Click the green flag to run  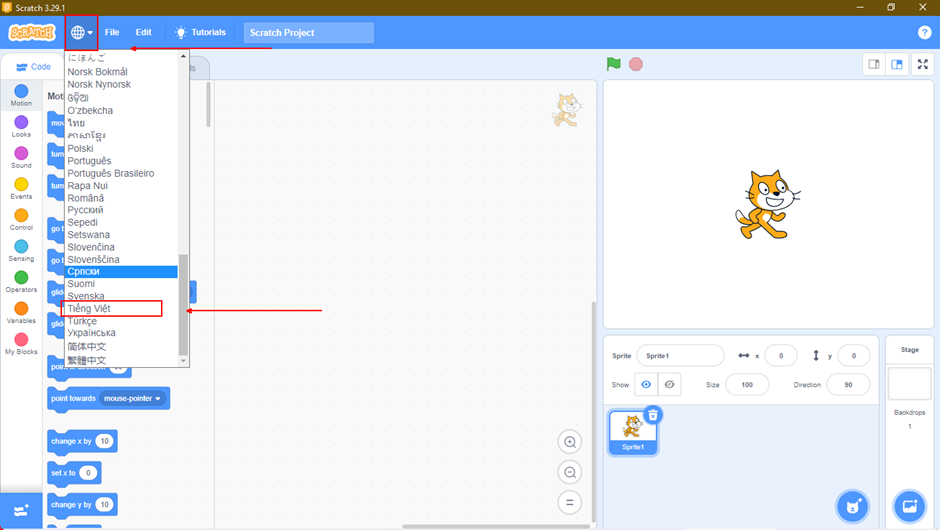pyautogui.click(x=613, y=64)
